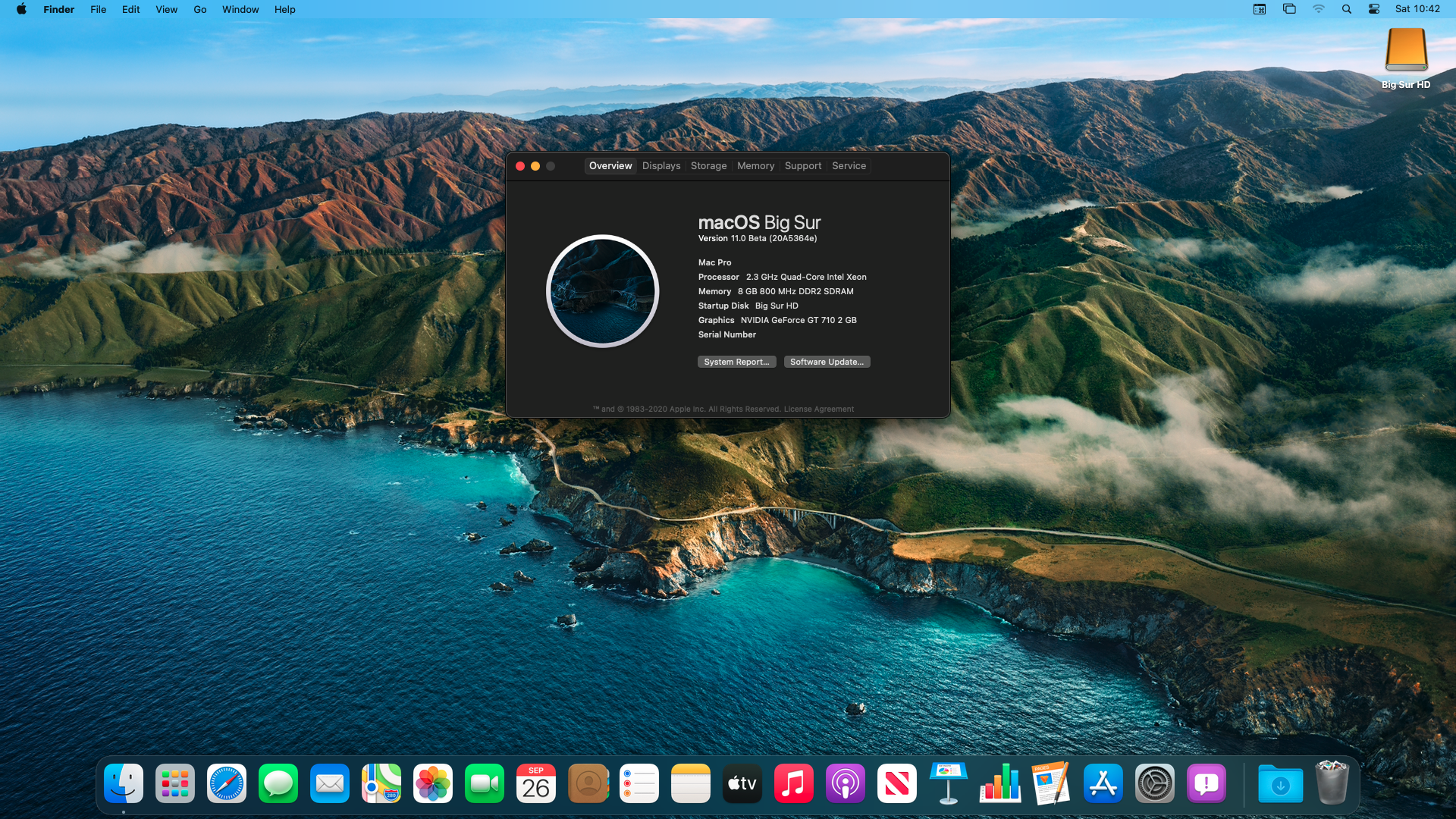Open the Feedback Assistant icon
Viewport: 1456px width, 819px height.
[1207, 783]
